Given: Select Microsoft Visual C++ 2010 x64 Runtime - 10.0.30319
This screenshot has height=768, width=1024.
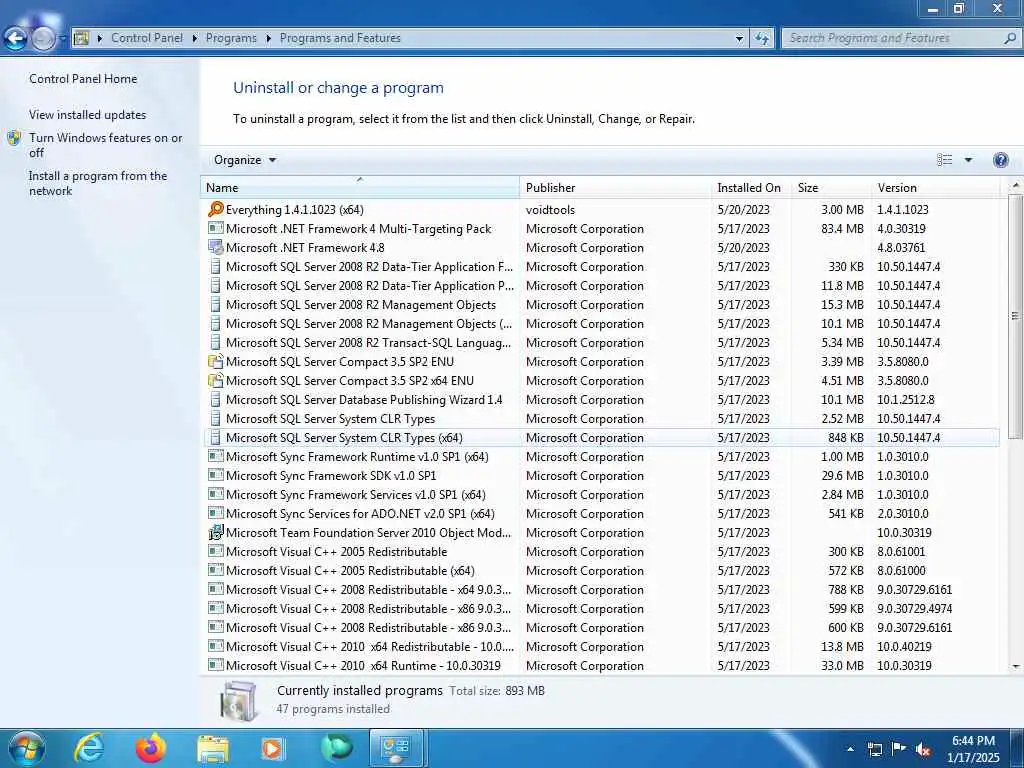Looking at the screenshot, I should point(601,665).
